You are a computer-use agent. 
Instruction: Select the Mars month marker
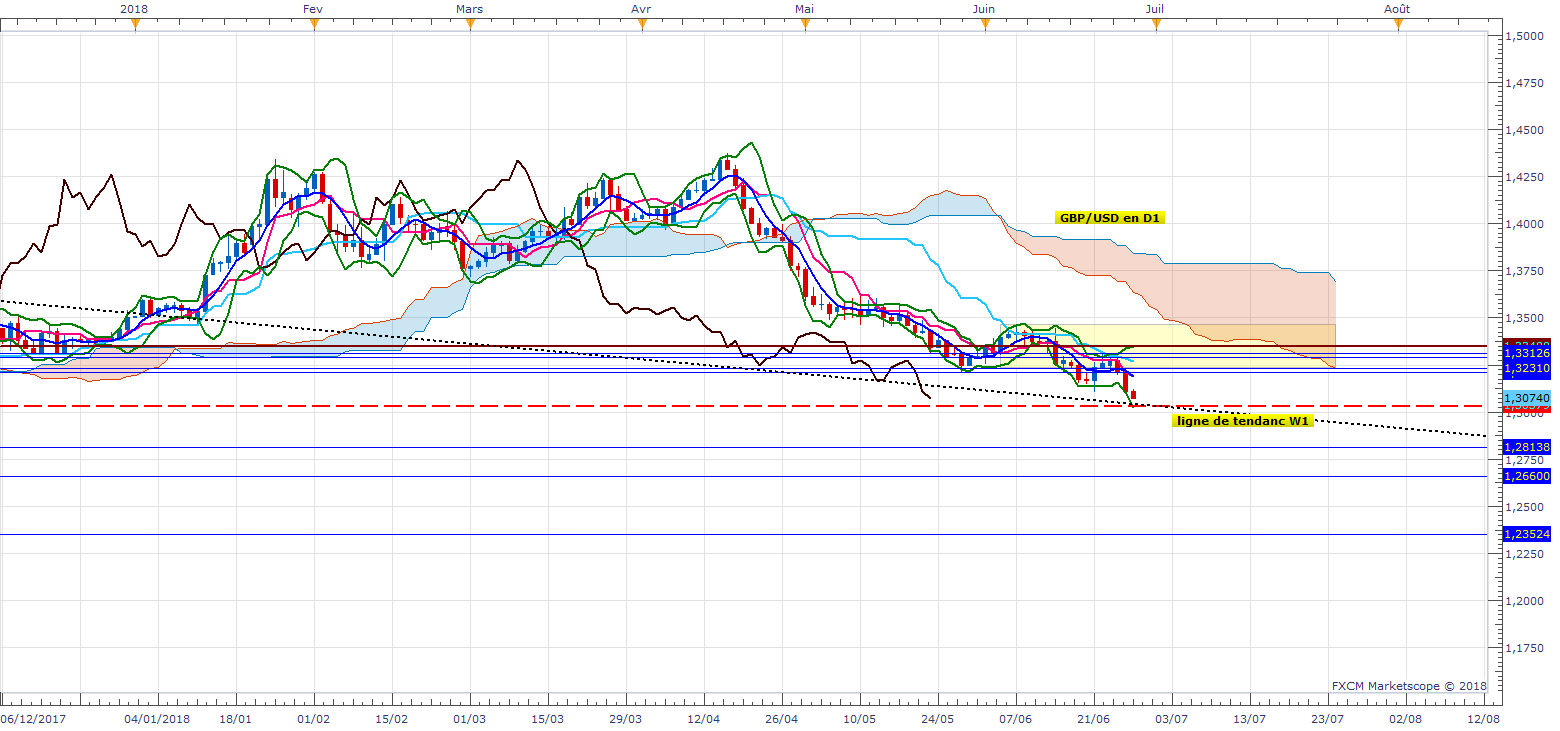coord(470,8)
